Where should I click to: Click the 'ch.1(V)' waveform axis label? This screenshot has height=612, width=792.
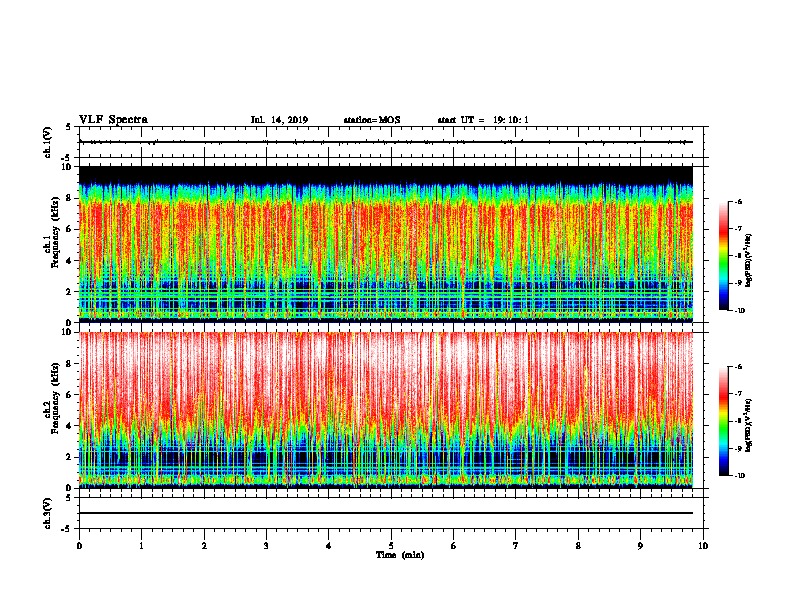pos(48,142)
